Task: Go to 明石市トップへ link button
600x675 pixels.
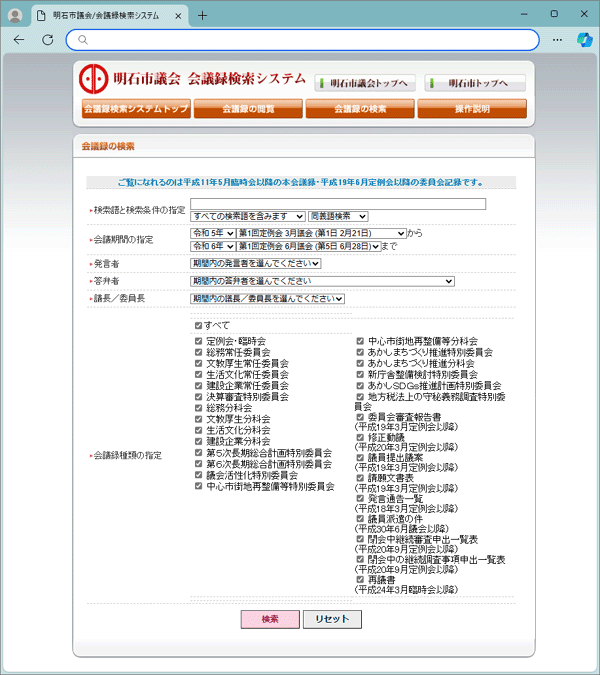Action: pyautogui.click(x=475, y=83)
